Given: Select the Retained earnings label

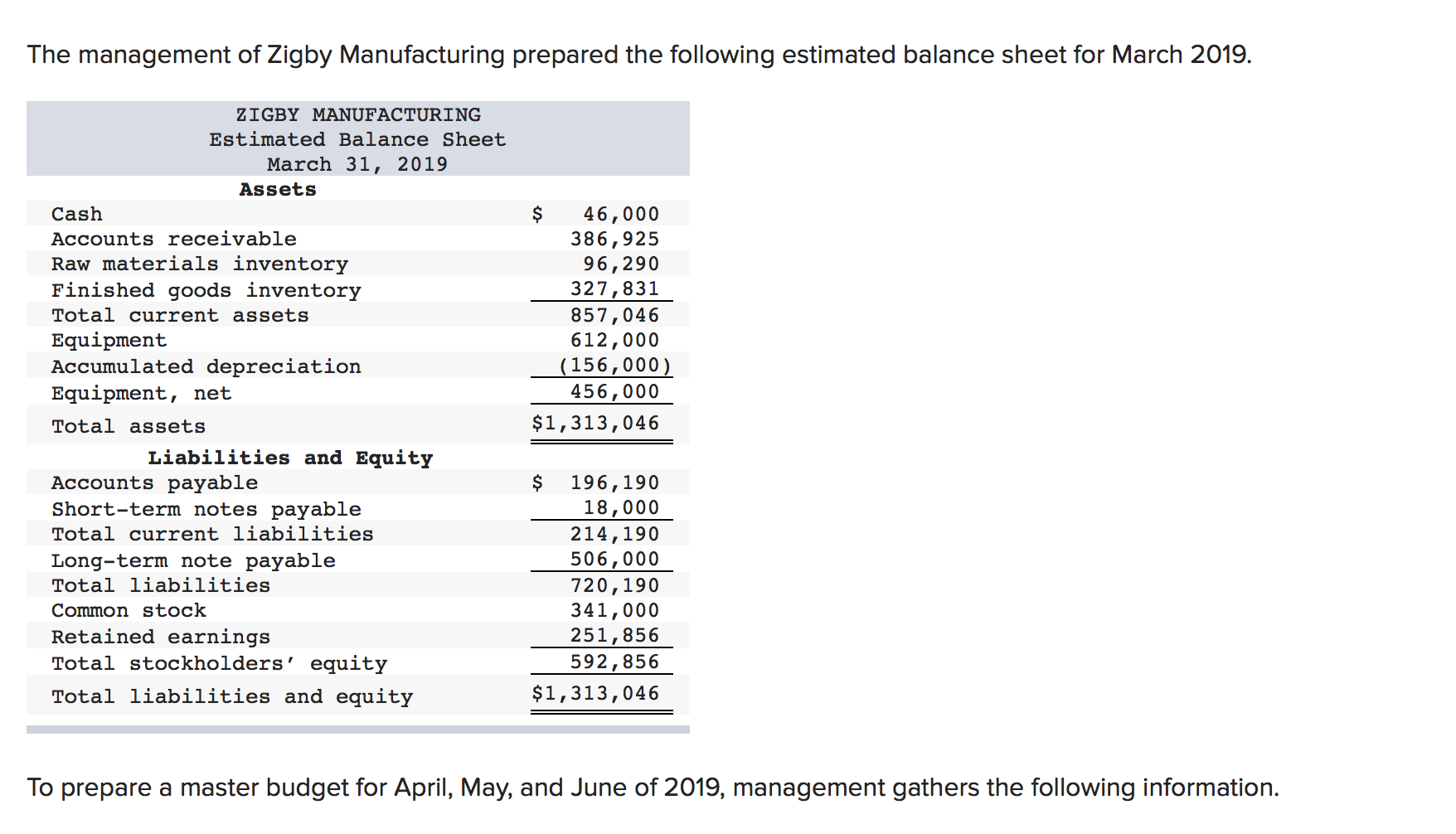Looking at the screenshot, I should (x=161, y=638).
